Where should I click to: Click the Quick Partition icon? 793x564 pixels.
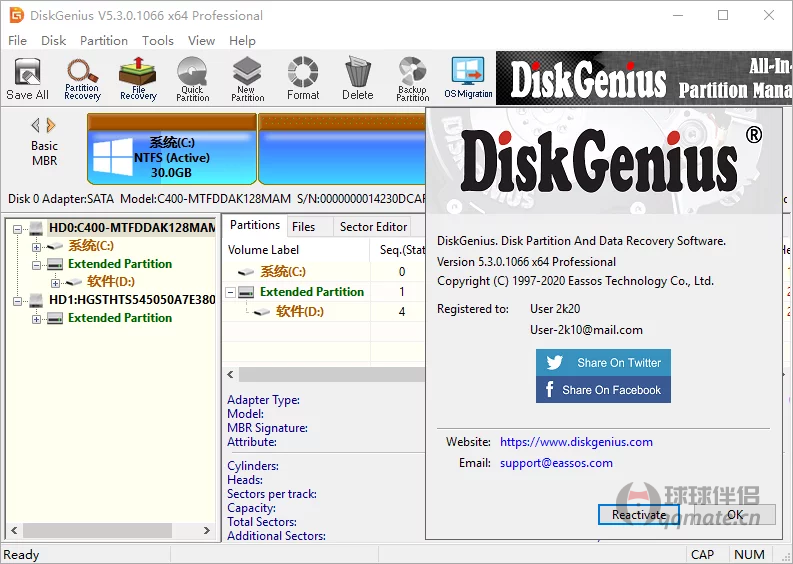click(192, 78)
